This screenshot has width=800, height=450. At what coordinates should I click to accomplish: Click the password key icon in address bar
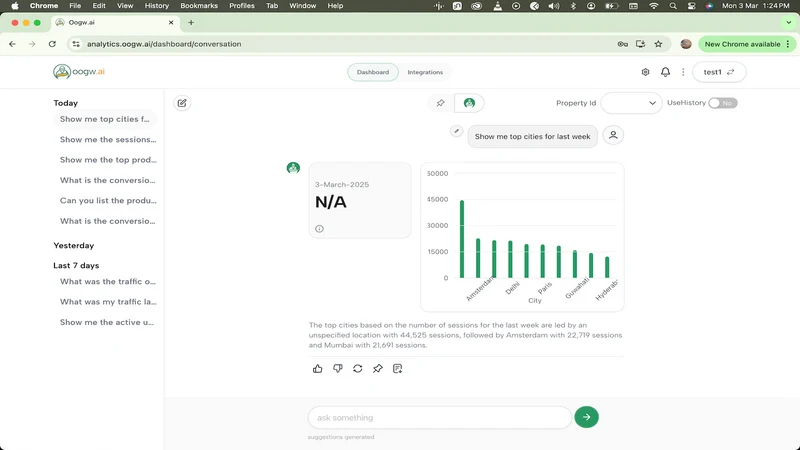coord(622,44)
